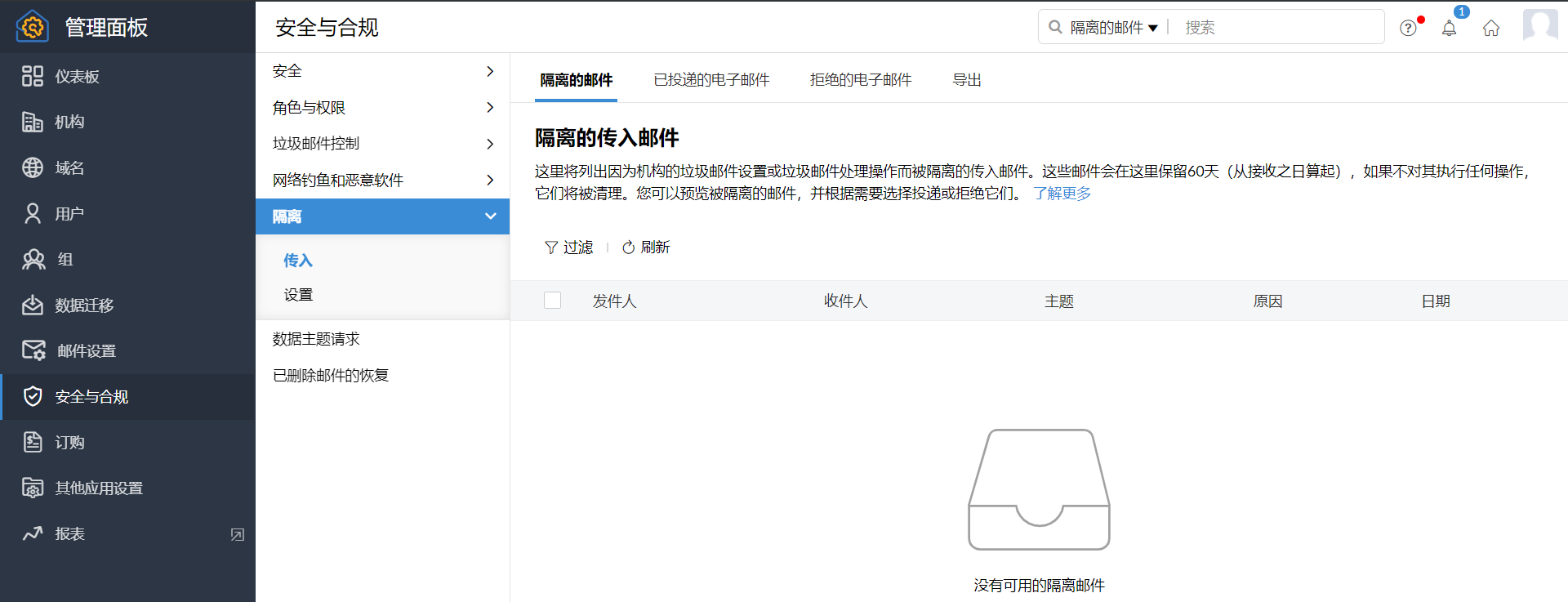Screen dimensions: 1568x602
Task: Click the 报表 trend chart icon
Action: (33, 533)
